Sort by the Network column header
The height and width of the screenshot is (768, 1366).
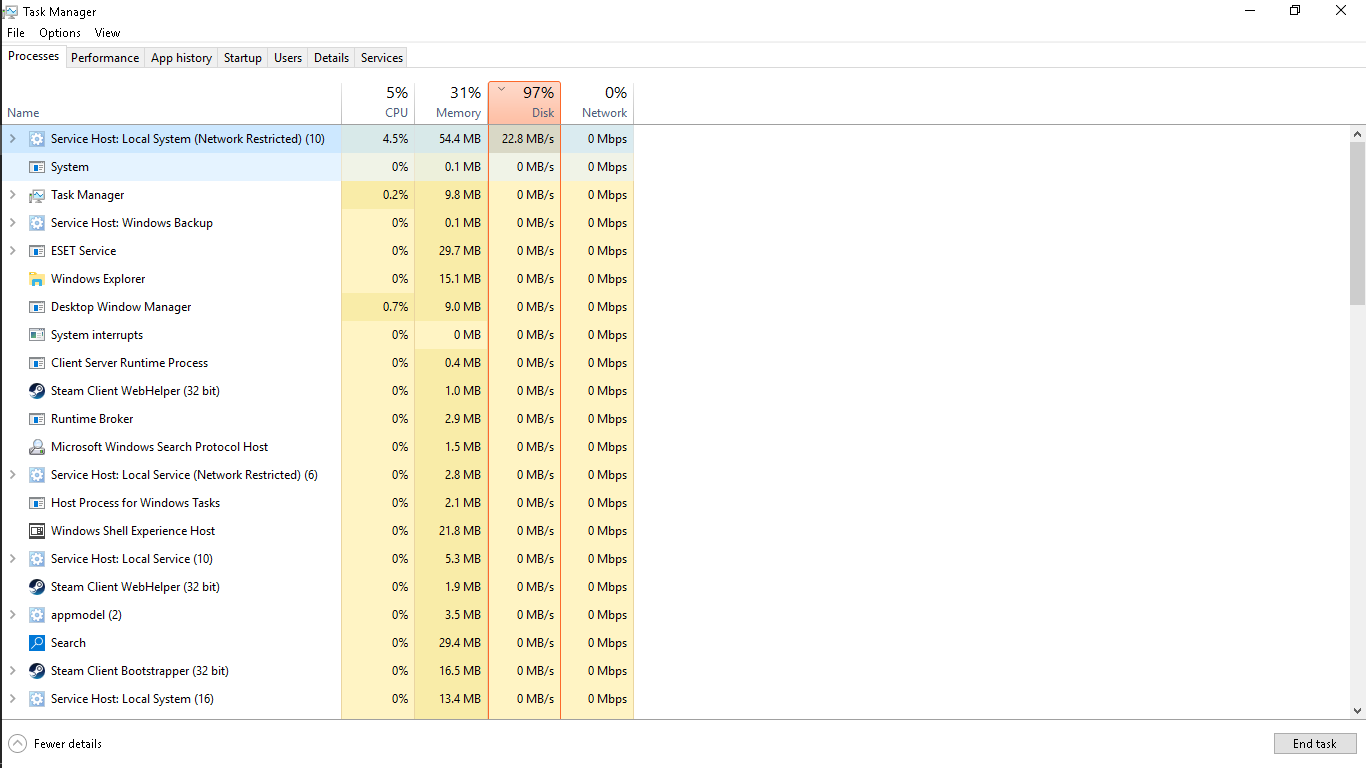coord(598,103)
